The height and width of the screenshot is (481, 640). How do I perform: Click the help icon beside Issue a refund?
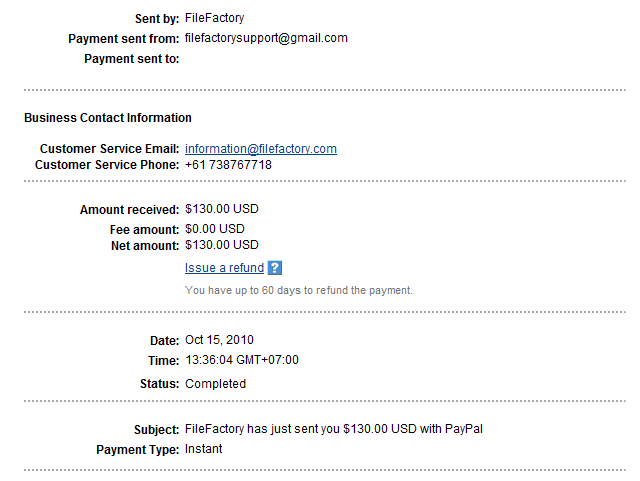[x=275, y=268]
